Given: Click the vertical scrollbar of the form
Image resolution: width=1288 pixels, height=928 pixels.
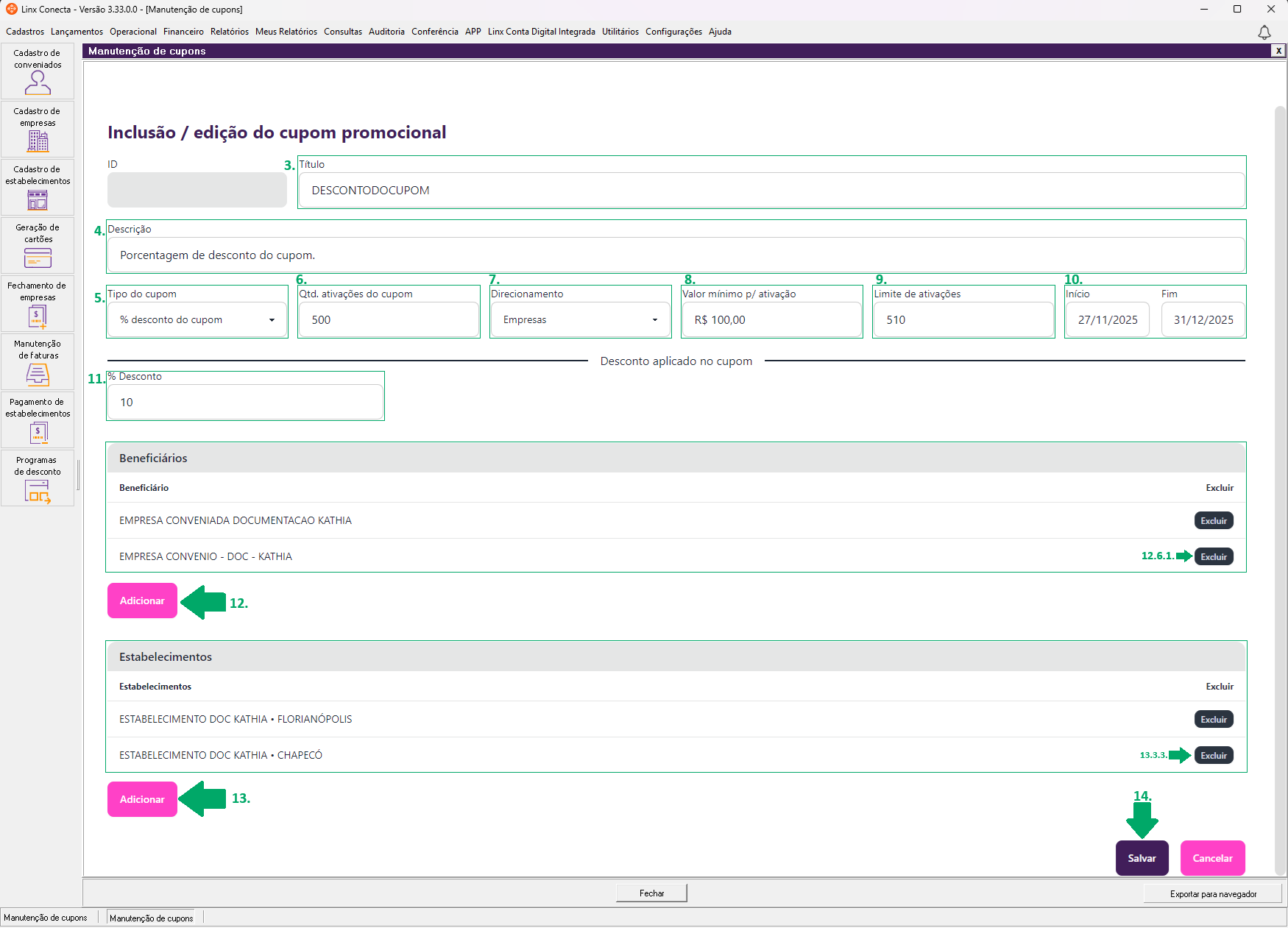Looking at the screenshot, I should click(x=1280, y=492).
